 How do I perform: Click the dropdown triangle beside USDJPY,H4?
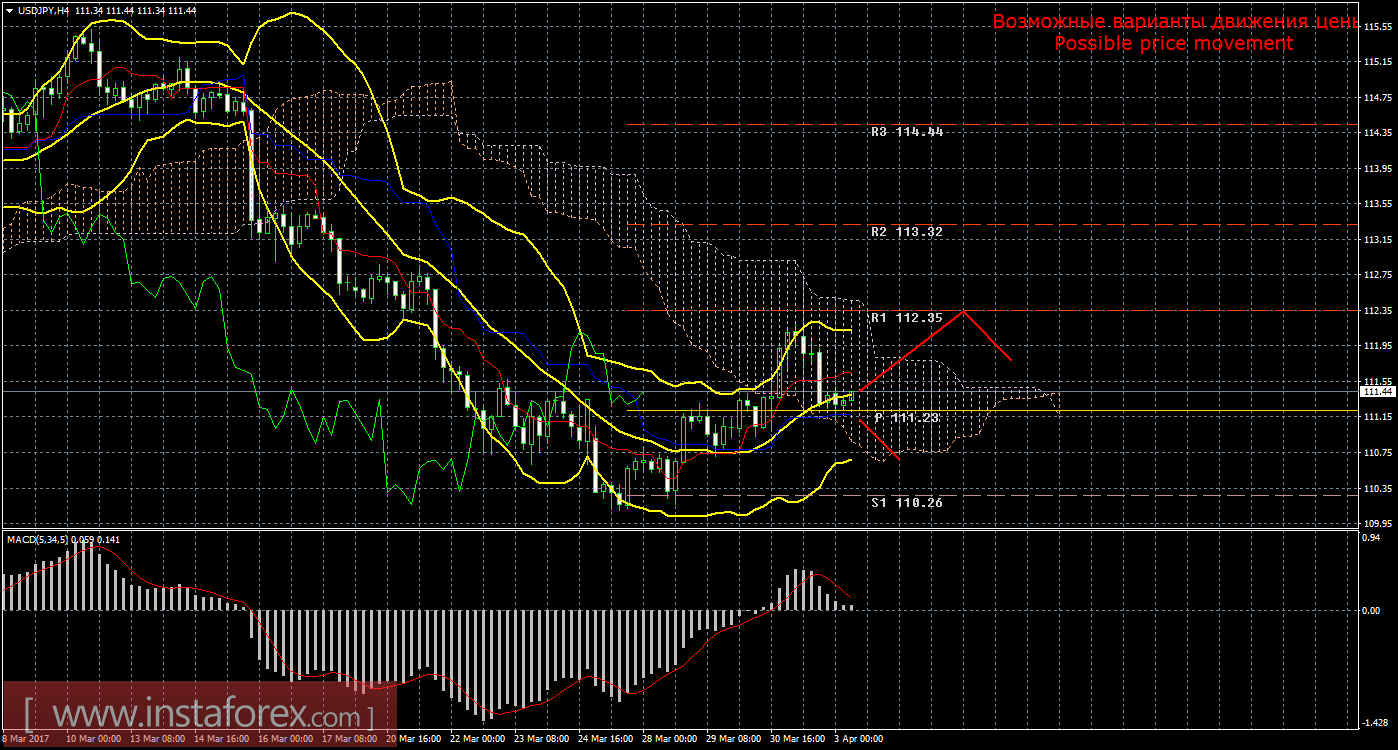point(8,10)
